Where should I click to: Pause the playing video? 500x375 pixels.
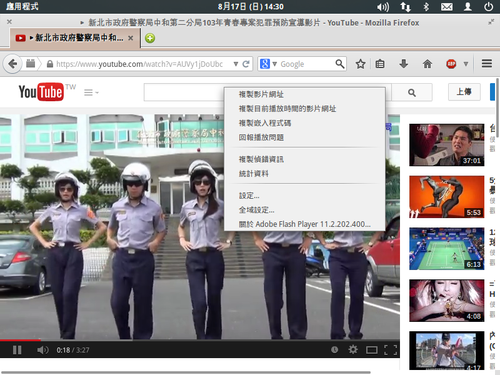pos(17,350)
